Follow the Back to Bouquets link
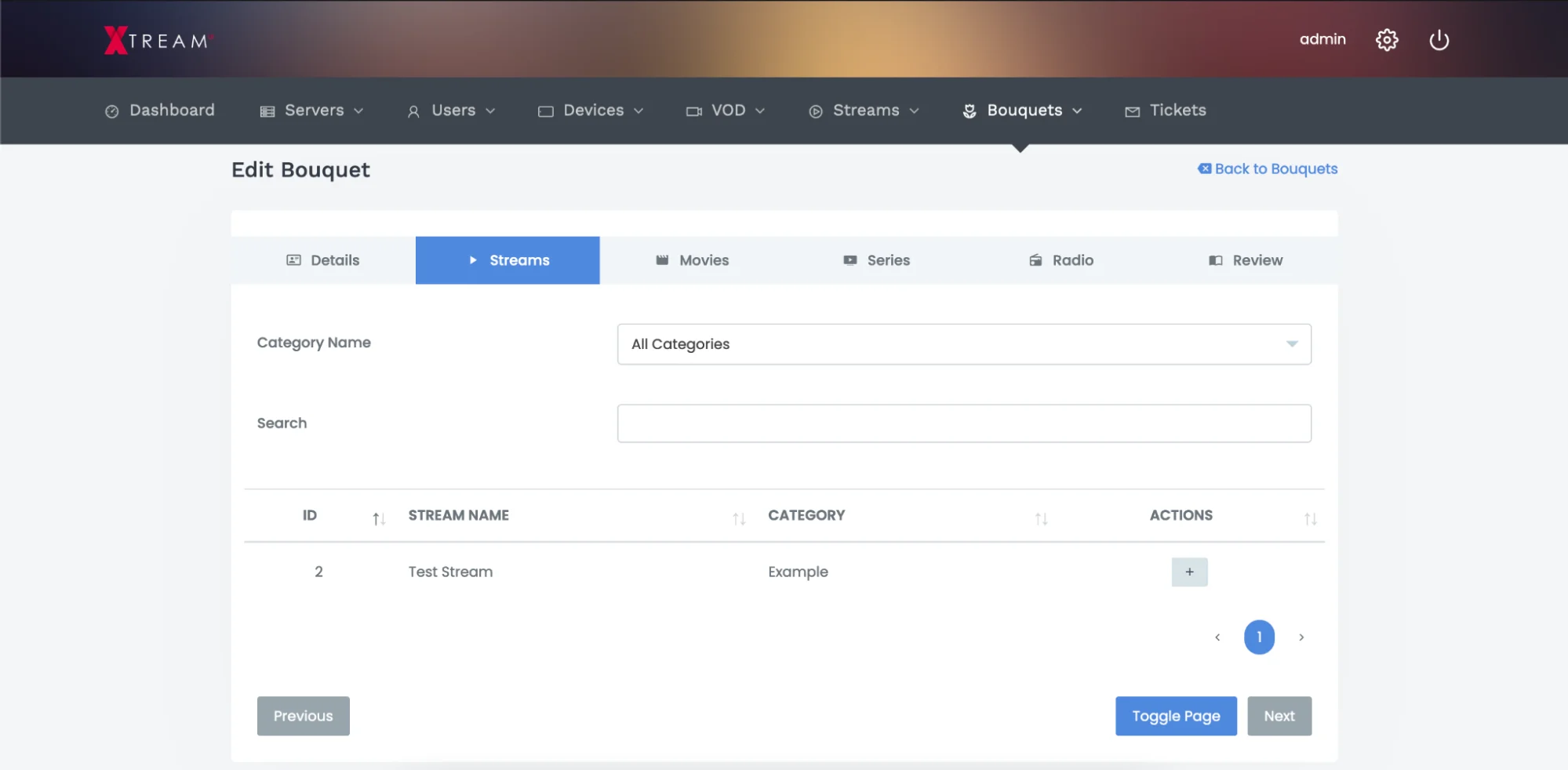1568x770 pixels. [x=1268, y=169]
